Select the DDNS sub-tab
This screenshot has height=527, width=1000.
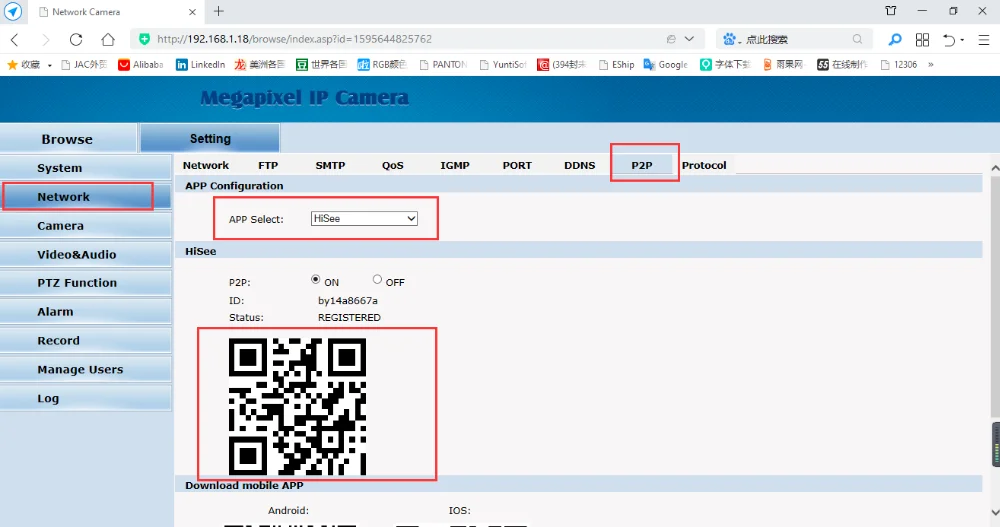click(580, 165)
